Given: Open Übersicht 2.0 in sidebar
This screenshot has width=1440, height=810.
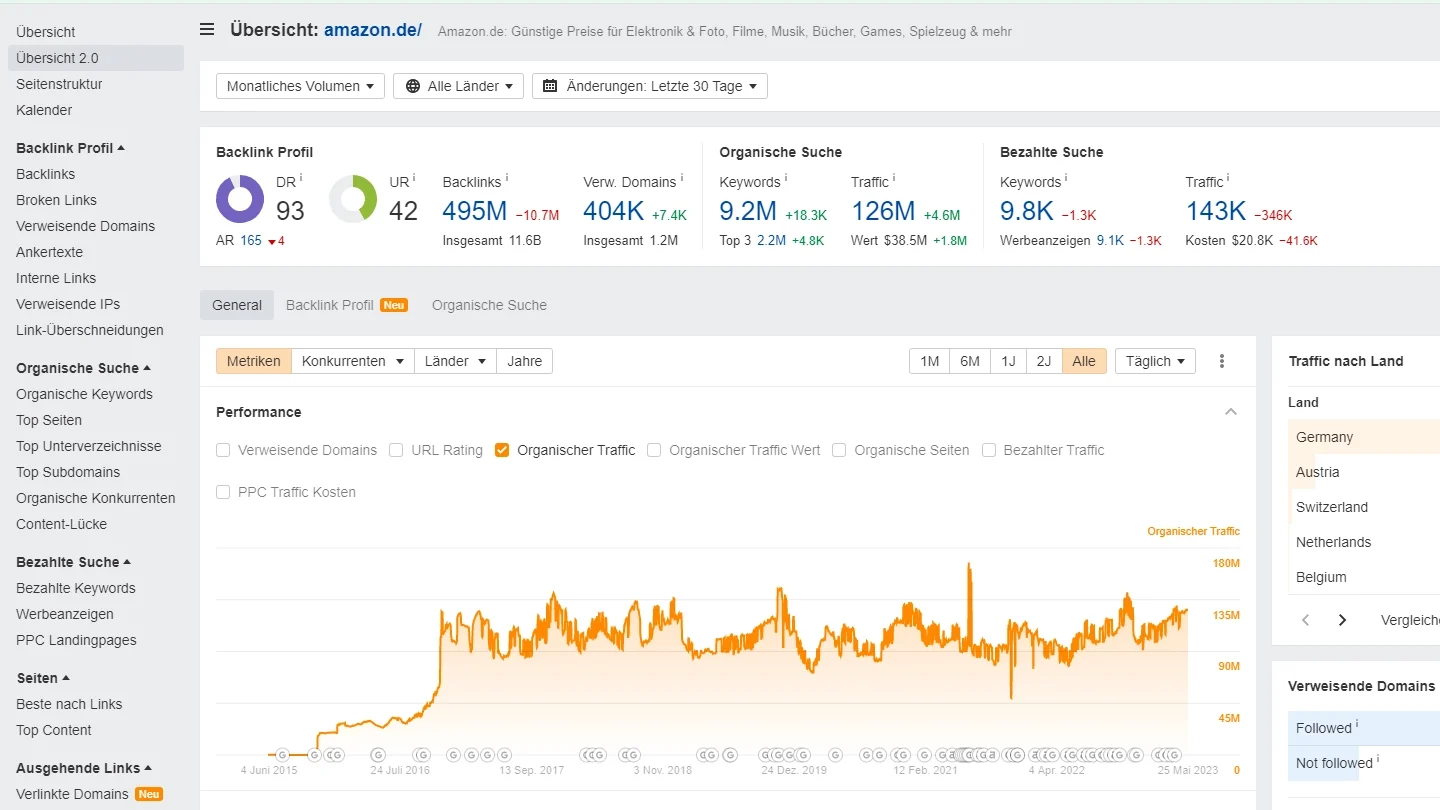Looking at the screenshot, I should click(x=96, y=58).
